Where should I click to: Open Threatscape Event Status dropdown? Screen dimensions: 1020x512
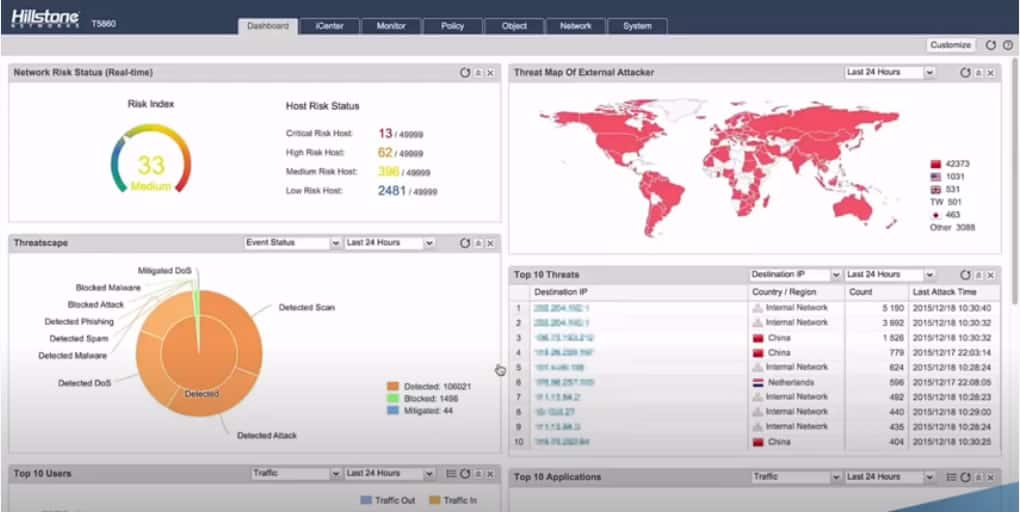pos(293,243)
